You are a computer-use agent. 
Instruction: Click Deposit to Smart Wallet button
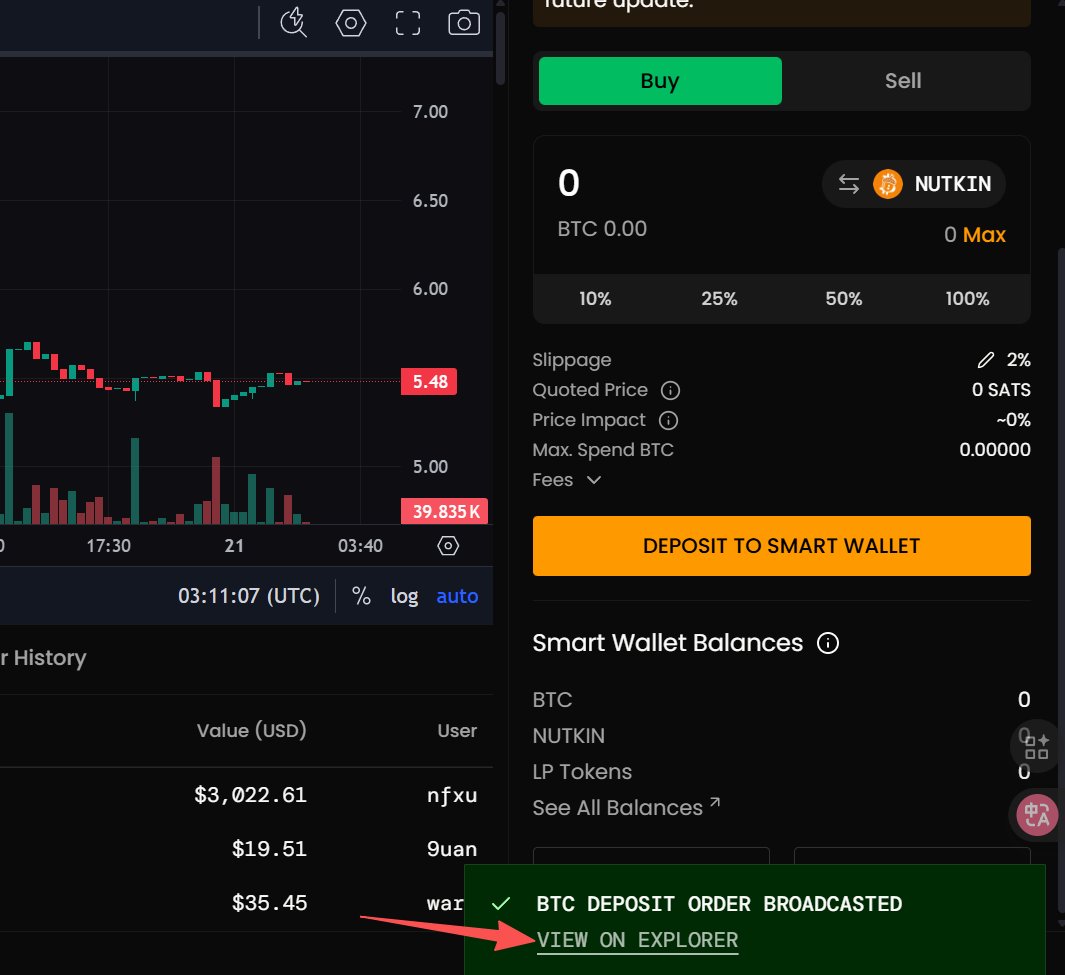point(781,546)
